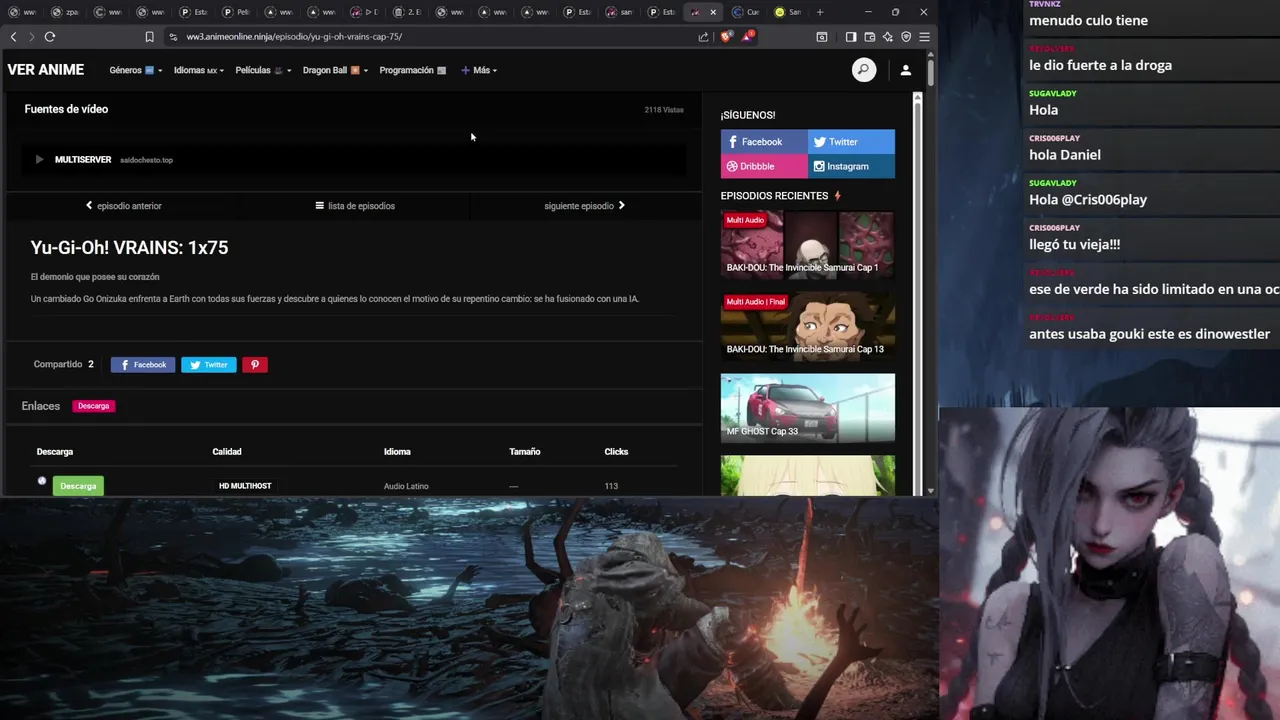Screen dimensions: 1280x720
Task: Click the 'Audio Latino' language cell
Action: tap(406, 486)
